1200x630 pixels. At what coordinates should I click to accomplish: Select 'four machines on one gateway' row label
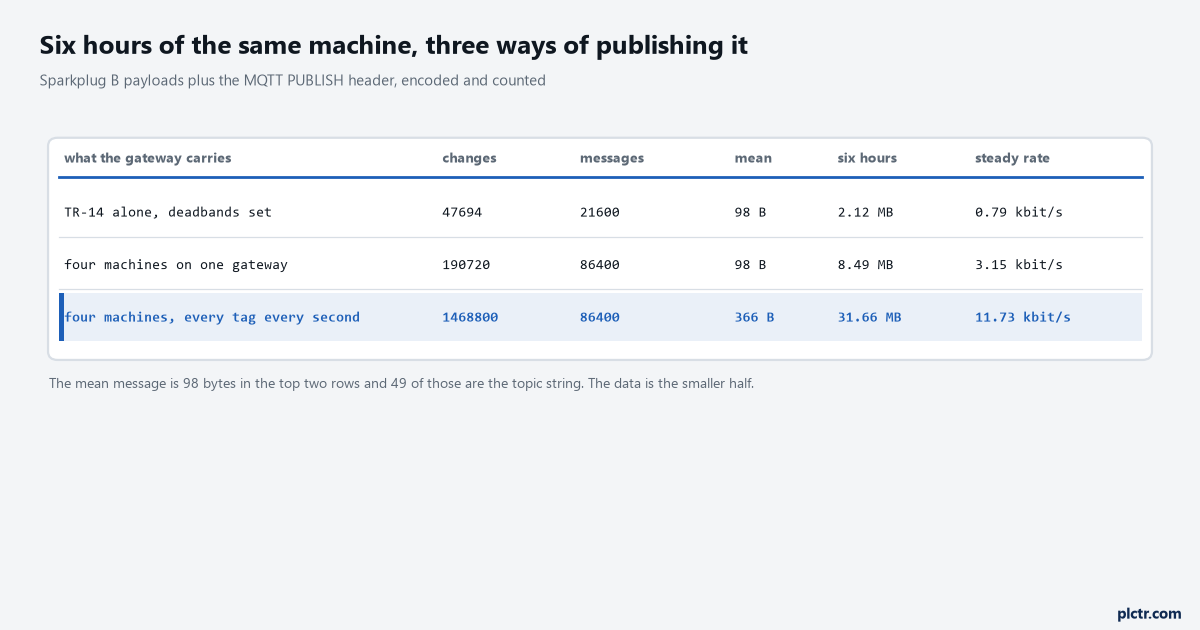[176, 265]
